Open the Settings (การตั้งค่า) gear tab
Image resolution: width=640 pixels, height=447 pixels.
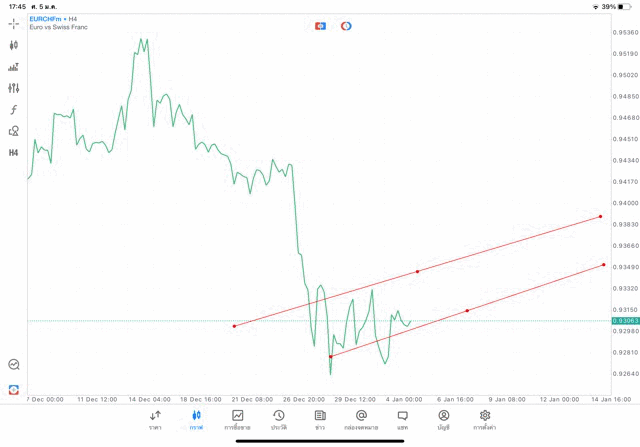[x=485, y=419]
